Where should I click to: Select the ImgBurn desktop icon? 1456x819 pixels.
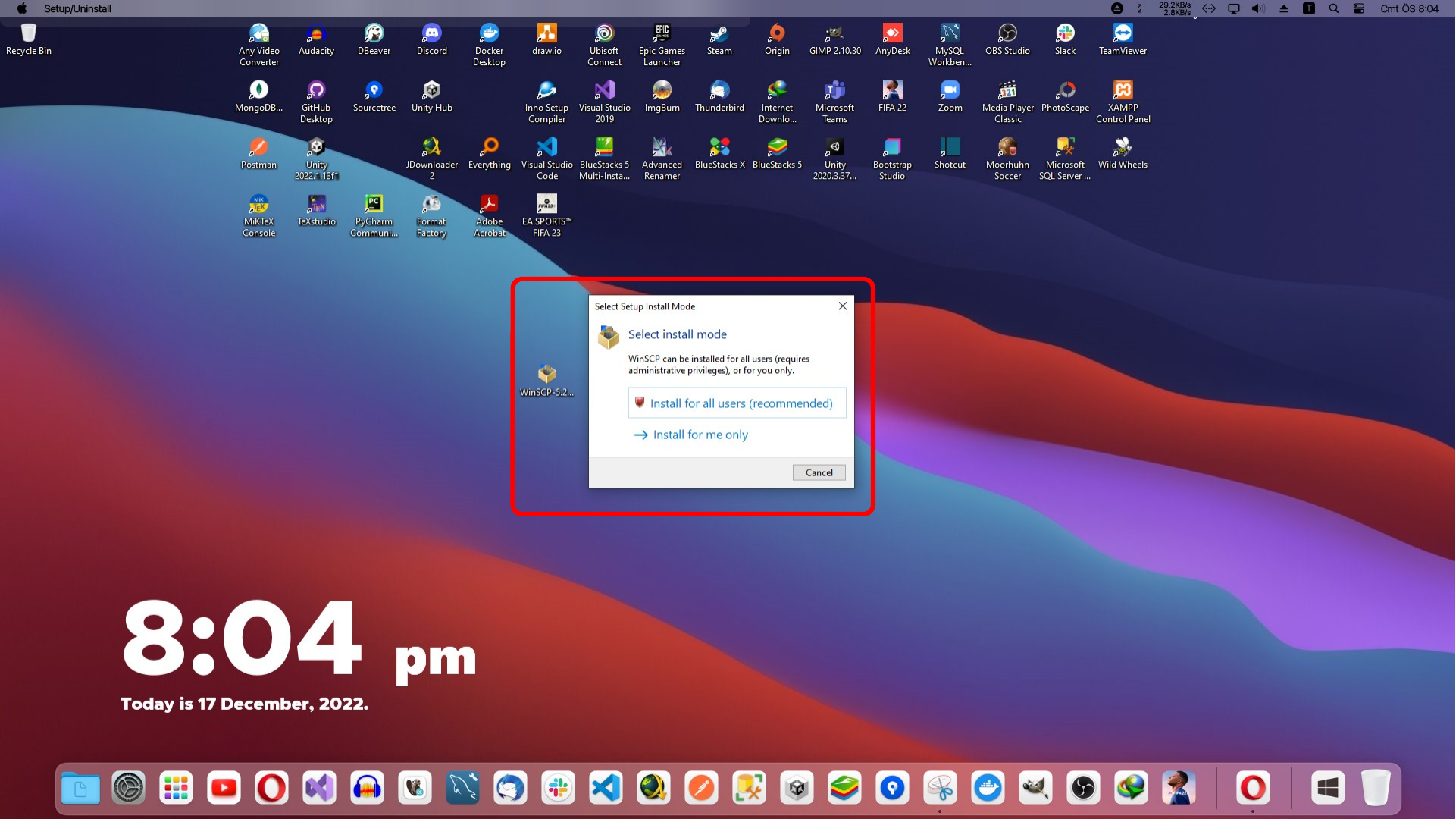pyautogui.click(x=662, y=96)
